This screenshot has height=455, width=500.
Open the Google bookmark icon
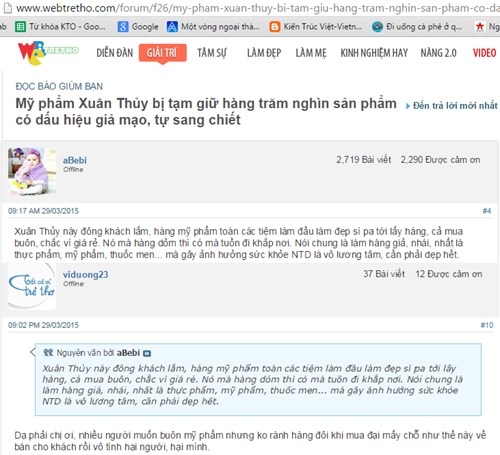point(123,27)
